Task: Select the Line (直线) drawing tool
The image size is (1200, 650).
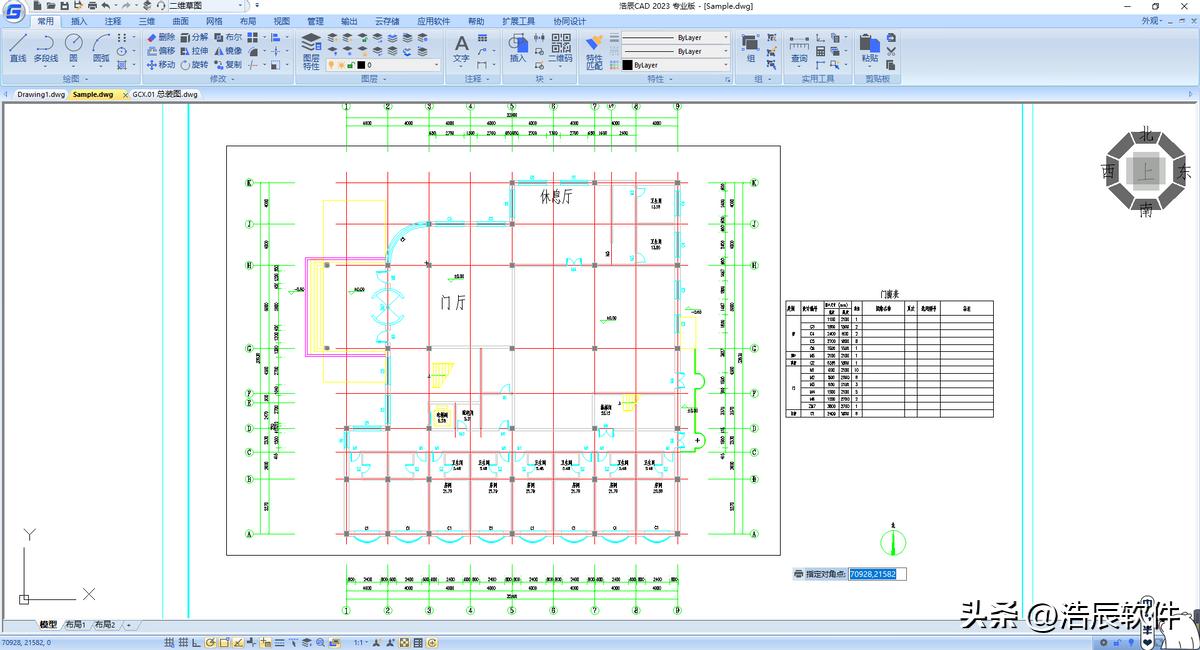Action: pyautogui.click(x=18, y=48)
